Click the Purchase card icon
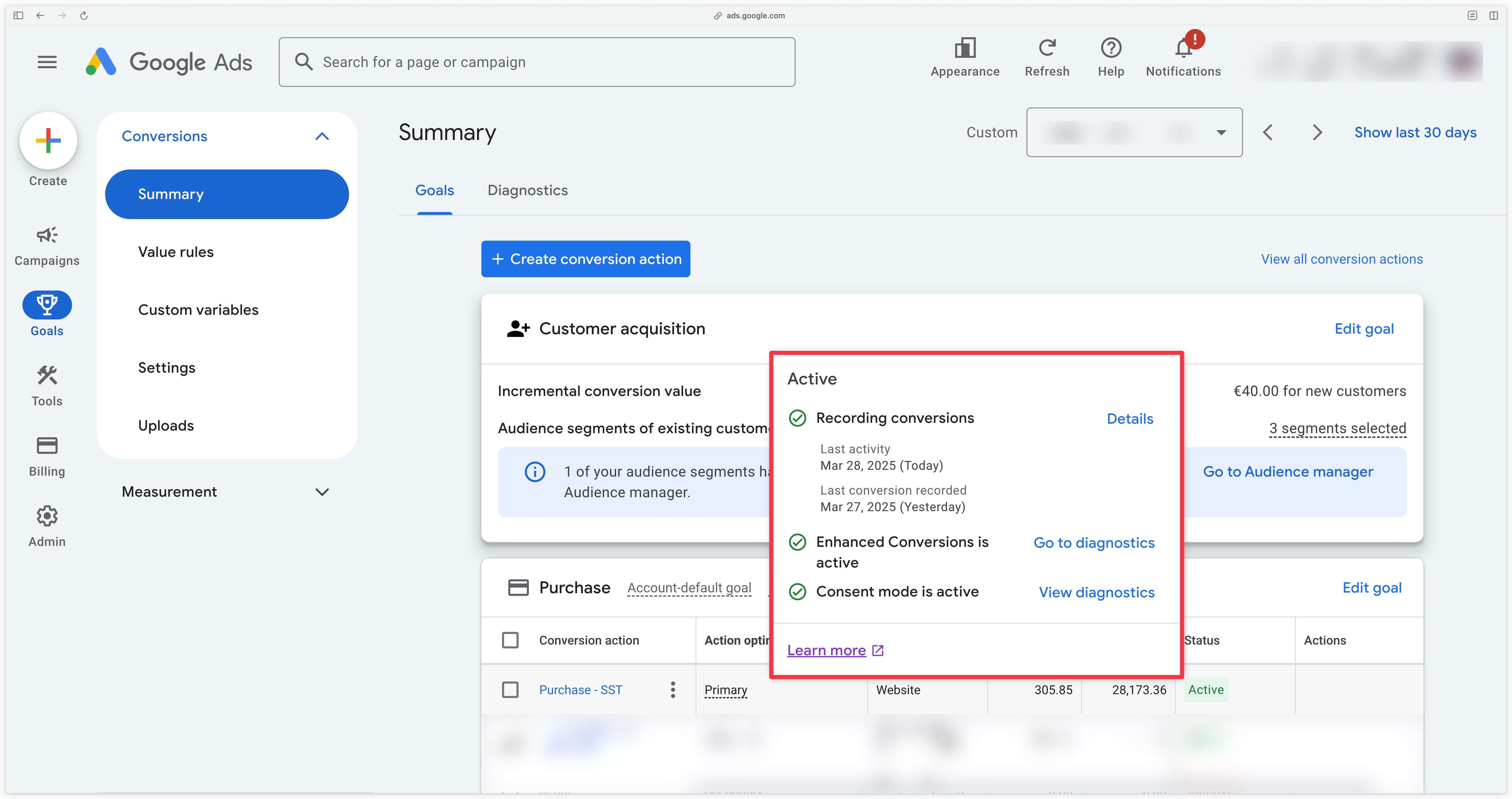The height and width of the screenshot is (799, 1512). pyautogui.click(x=518, y=588)
